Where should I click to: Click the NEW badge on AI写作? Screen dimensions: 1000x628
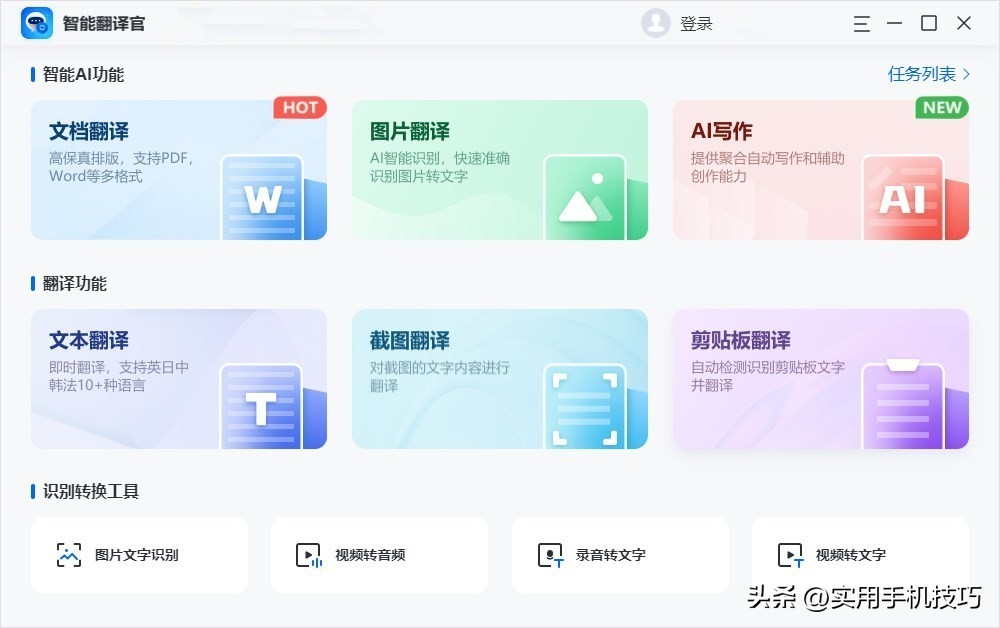pyautogui.click(x=941, y=108)
